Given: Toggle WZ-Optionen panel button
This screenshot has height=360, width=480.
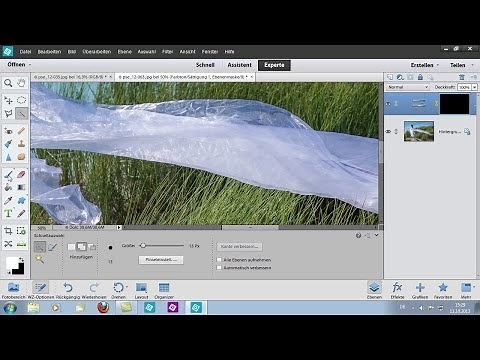Looking at the screenshot, I should pyautogui.click(x=40, y=290).
